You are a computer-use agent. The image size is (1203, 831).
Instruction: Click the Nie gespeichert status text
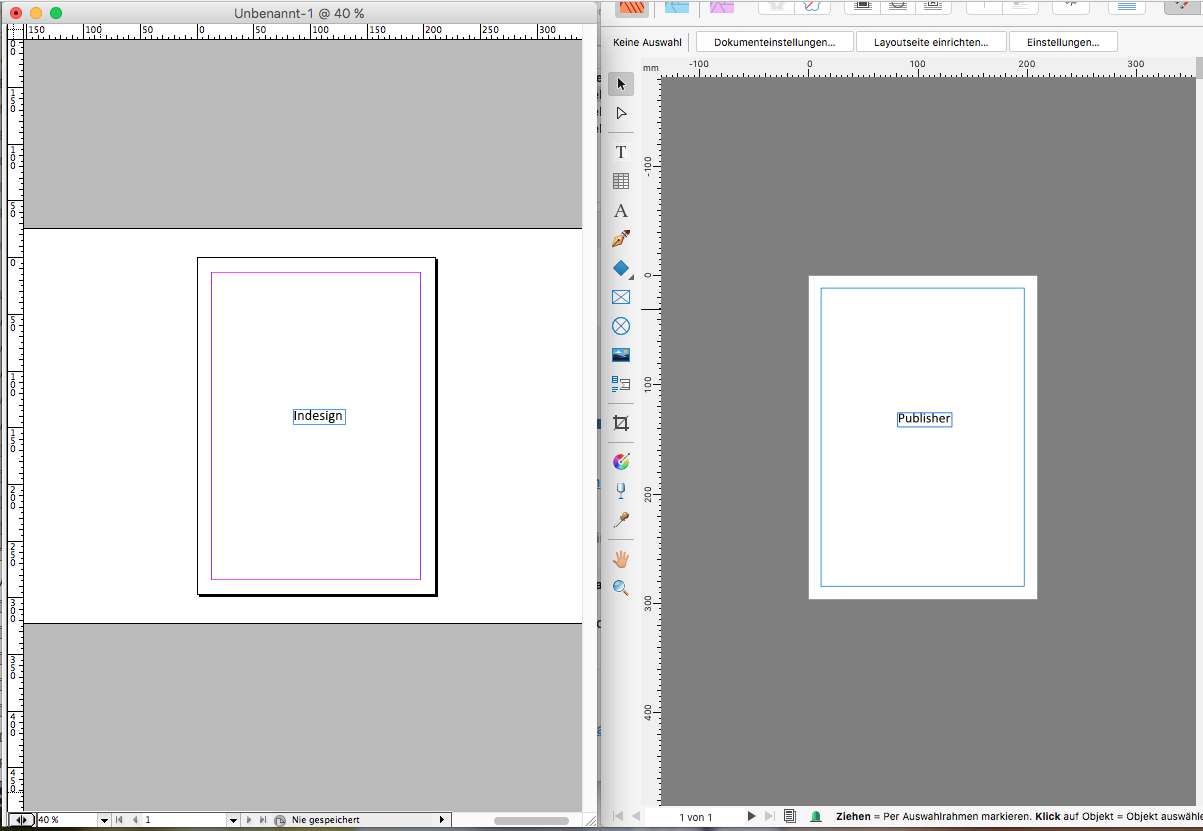(326, 820)
